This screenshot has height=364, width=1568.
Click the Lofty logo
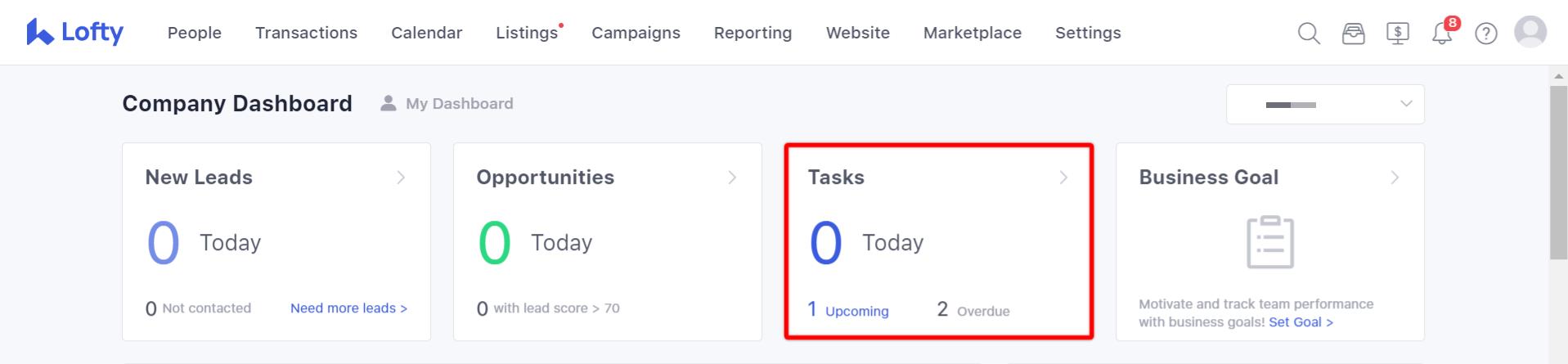pyautogui.click(x=74, y=33)
